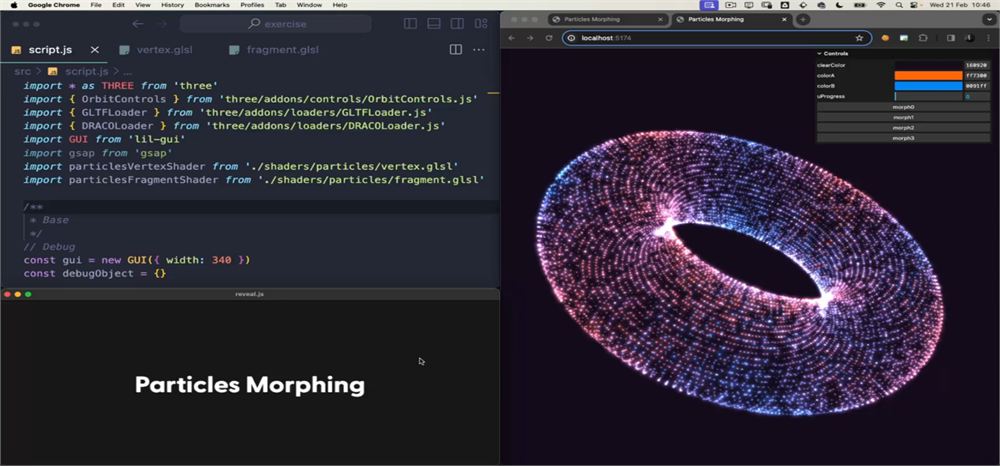Click the colorA hex value ff7300
The image size is (1000, 466).
pos(977,75)
